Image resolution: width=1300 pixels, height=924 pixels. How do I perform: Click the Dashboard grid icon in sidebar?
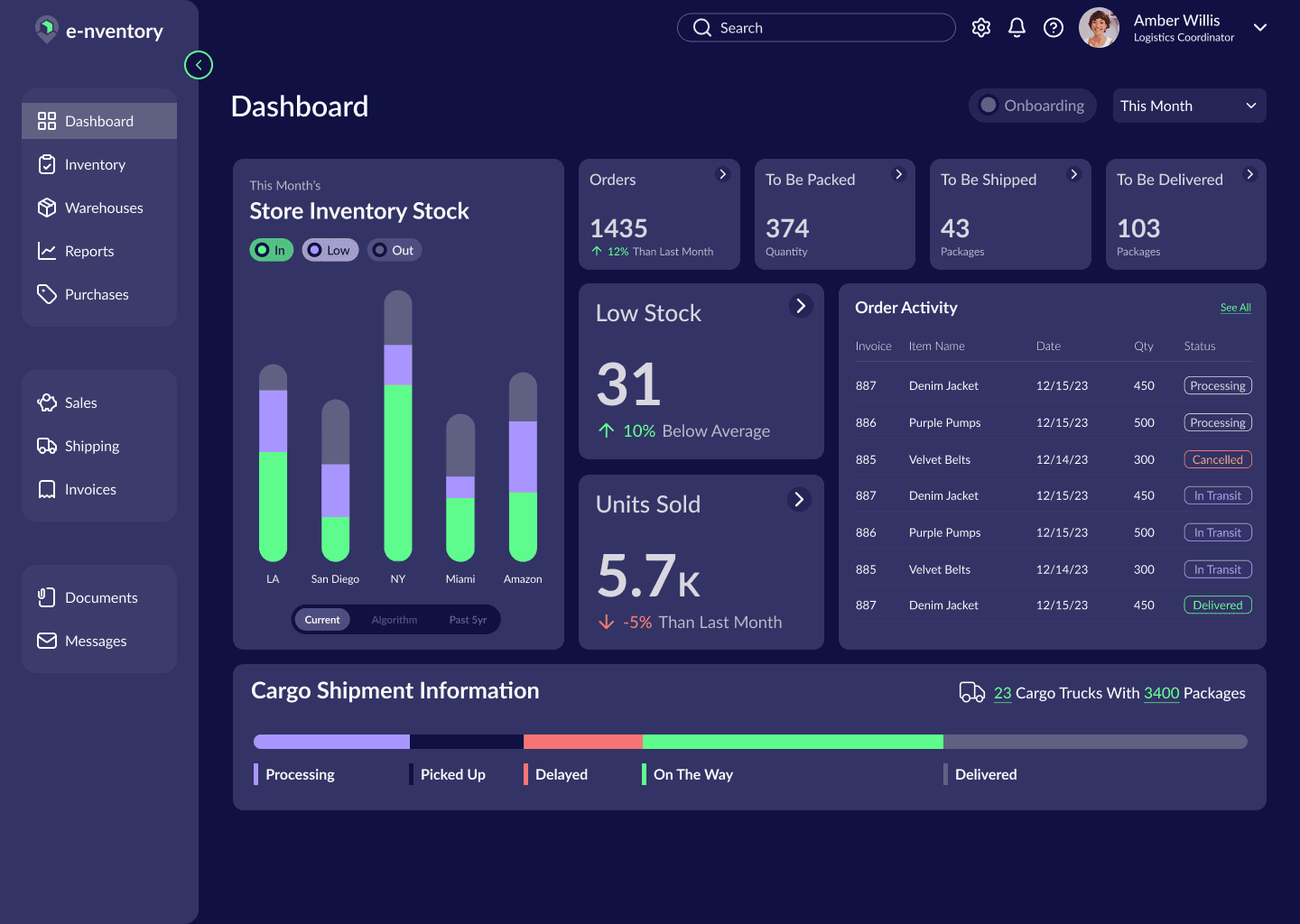[47, 121]
